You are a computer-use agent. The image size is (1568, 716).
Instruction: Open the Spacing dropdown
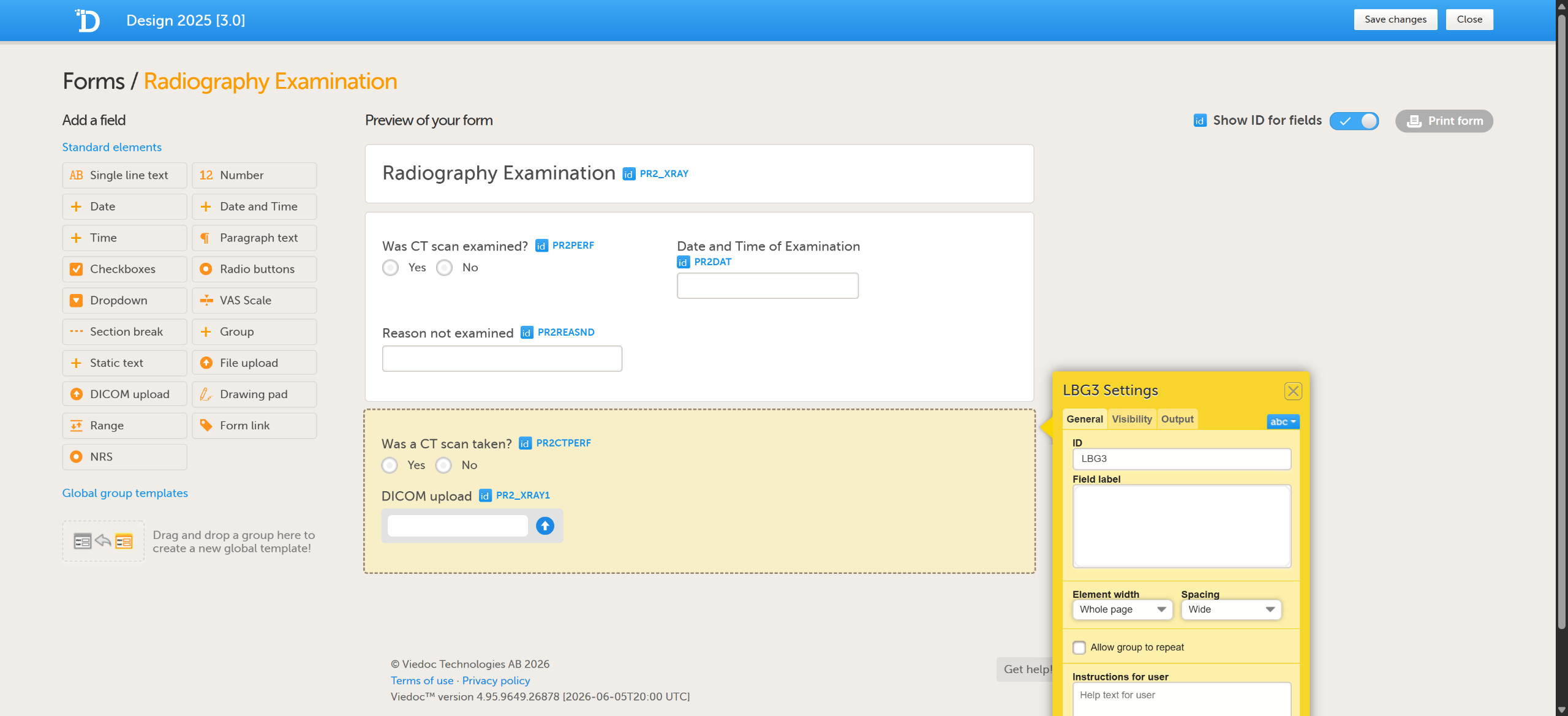pos(1231,609)
